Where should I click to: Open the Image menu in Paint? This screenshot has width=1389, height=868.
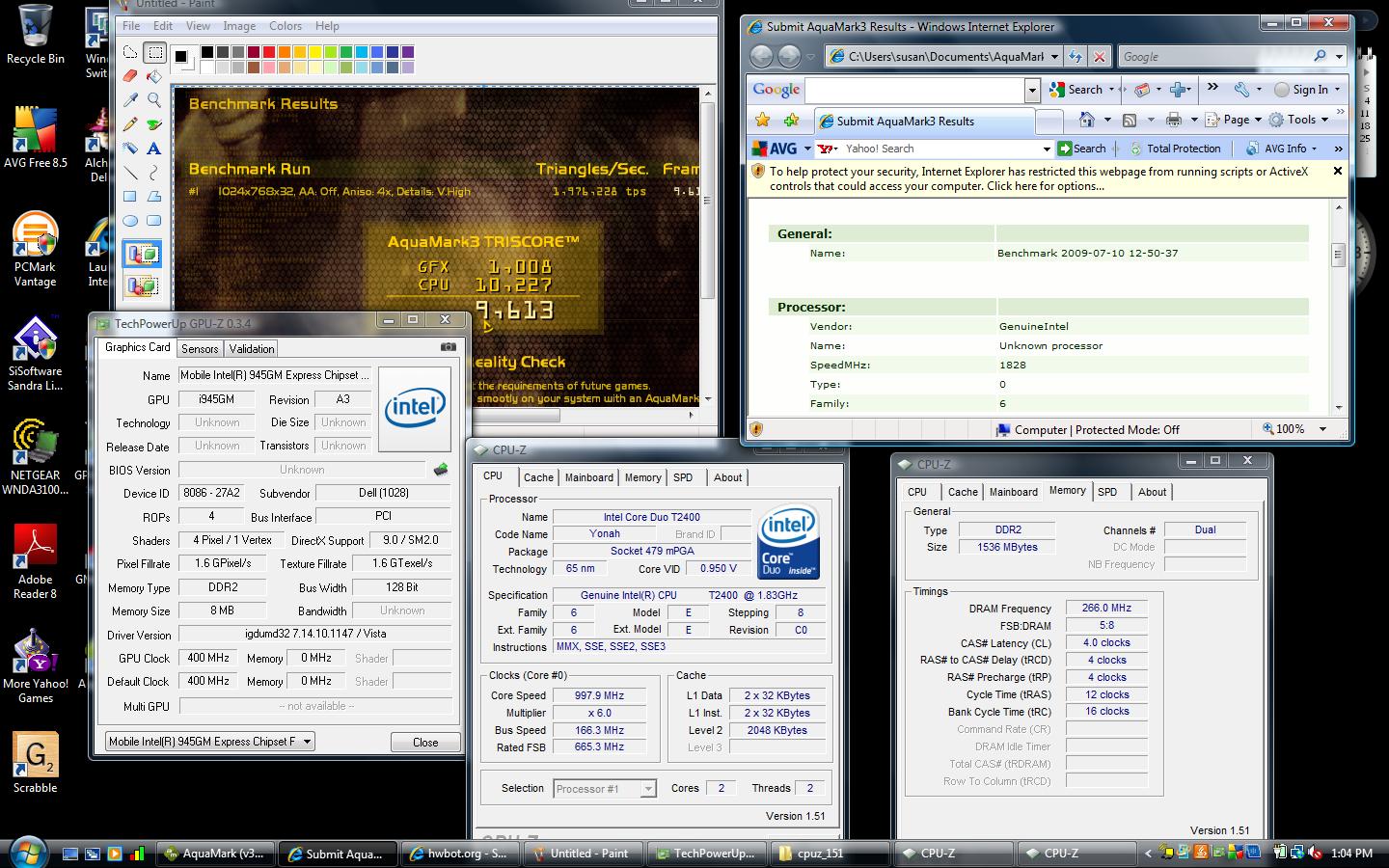pos(239,26)
